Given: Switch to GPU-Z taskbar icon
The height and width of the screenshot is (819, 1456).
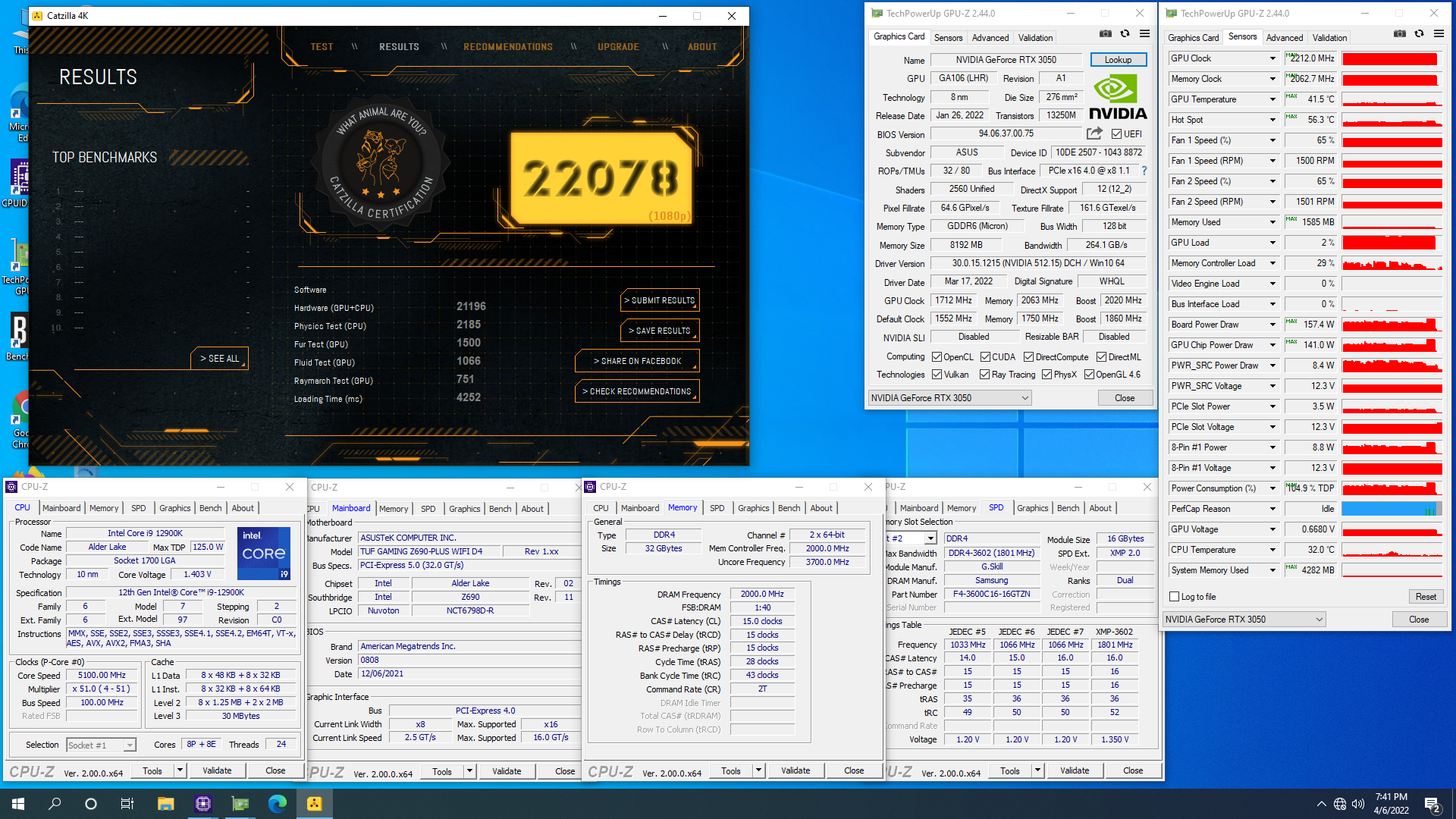Looking at the screenshot, I should pos(240,803).
